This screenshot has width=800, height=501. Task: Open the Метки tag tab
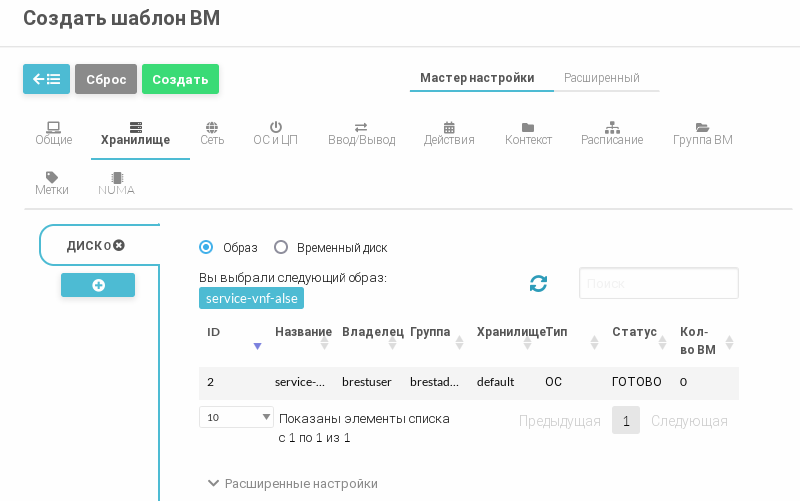[52, 183]
